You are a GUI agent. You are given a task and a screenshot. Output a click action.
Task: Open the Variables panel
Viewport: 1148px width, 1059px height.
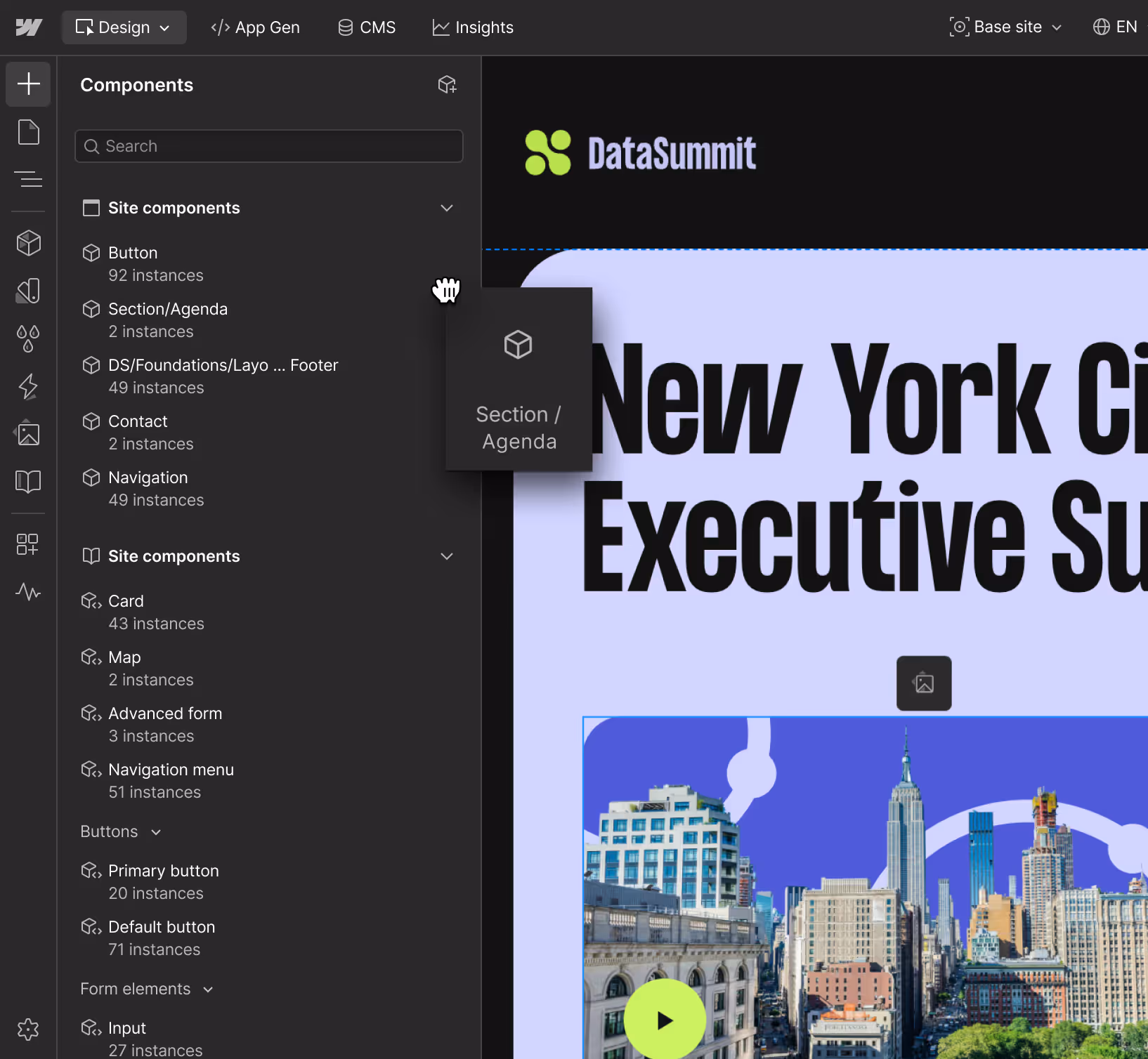28,338
